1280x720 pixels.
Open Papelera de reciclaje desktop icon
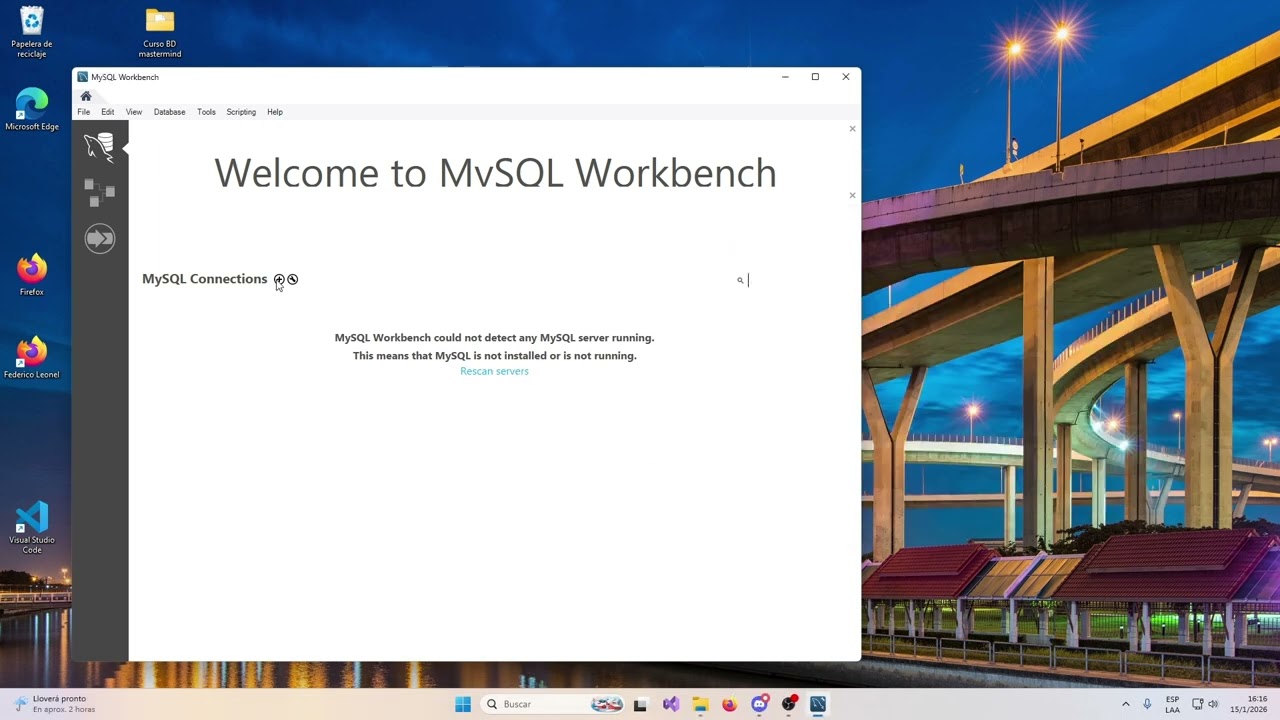(32, 32)
